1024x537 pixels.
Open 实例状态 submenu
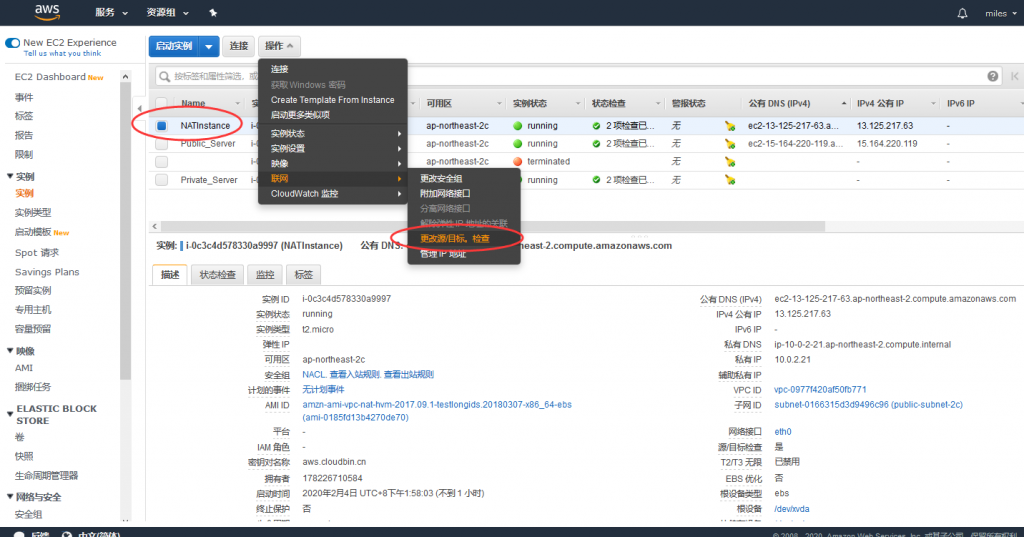coord(332,133)
